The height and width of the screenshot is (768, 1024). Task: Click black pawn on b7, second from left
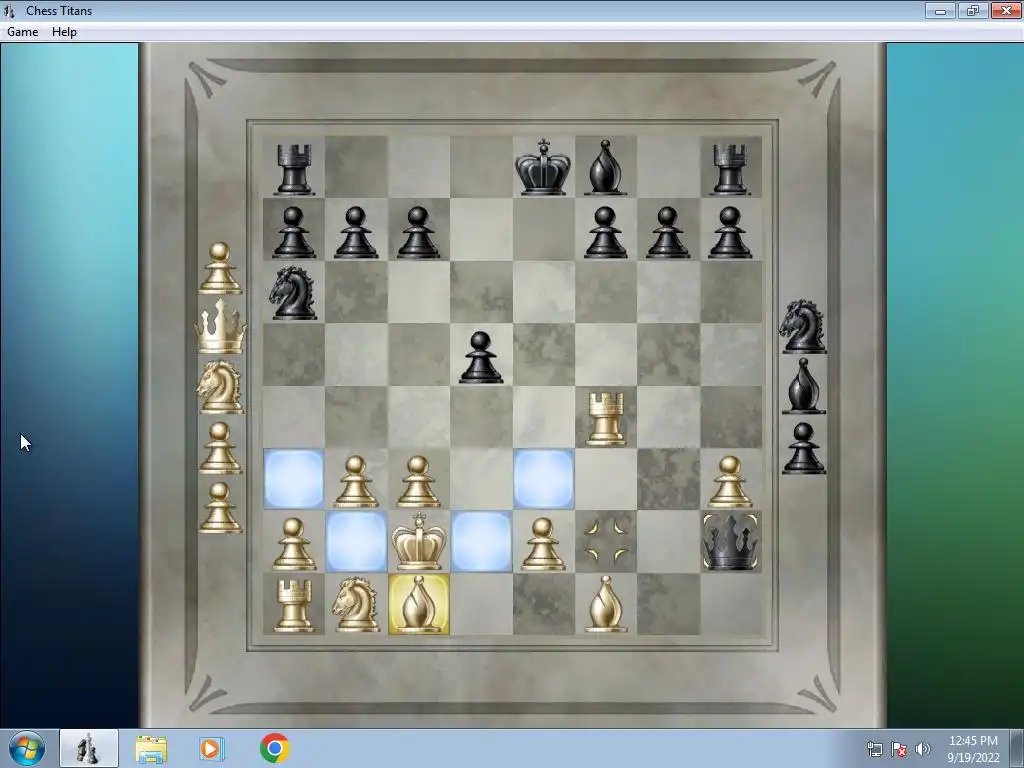356,232
